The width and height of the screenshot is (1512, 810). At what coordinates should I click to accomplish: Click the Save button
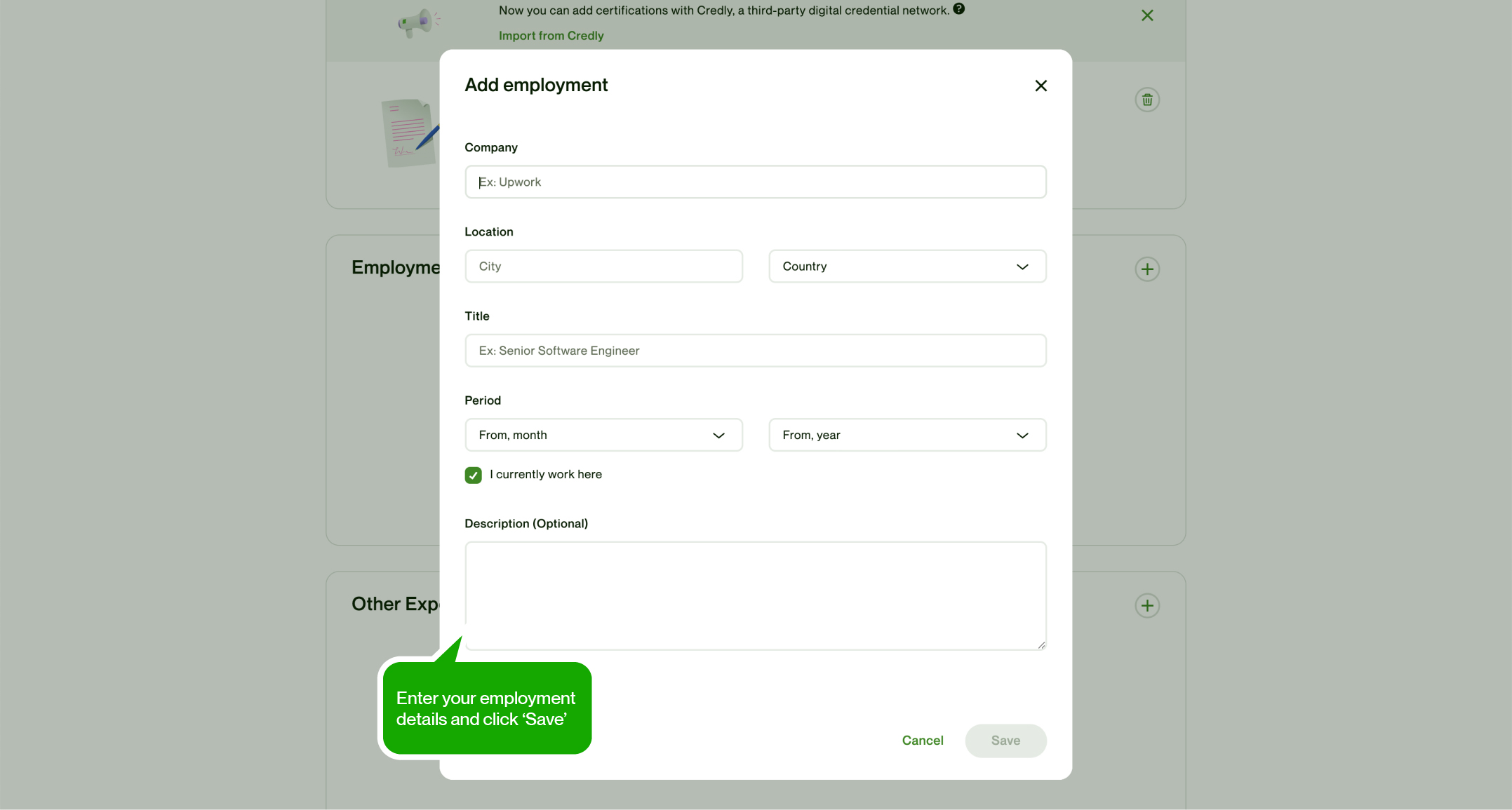click(x=1005, y=741)
